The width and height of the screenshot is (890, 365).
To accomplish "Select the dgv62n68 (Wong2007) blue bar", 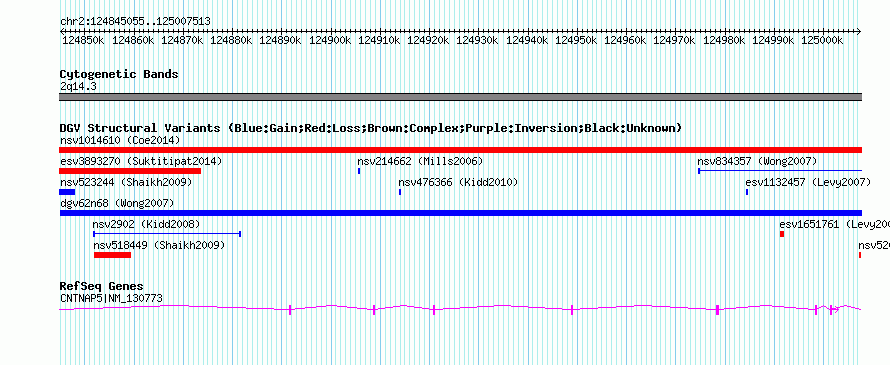I will pos(460,213).
